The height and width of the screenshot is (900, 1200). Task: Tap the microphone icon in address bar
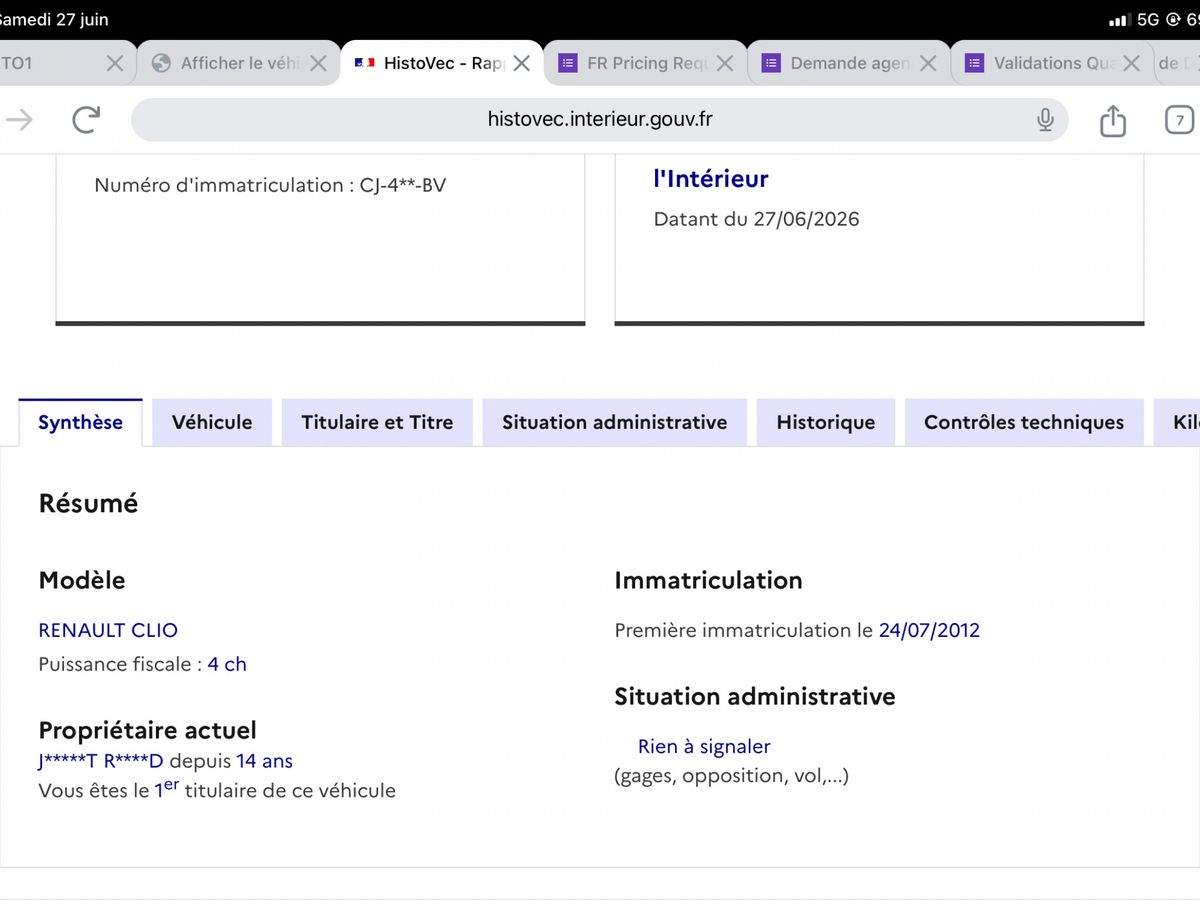pyautogui.click(x=1045, y=120)
